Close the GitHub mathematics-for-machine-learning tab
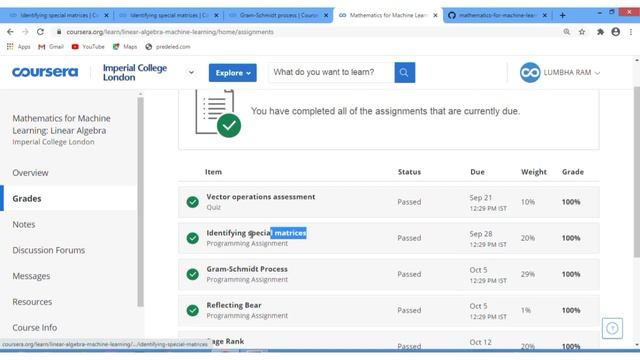Screen dimensions: 640x360 (544, 15)
